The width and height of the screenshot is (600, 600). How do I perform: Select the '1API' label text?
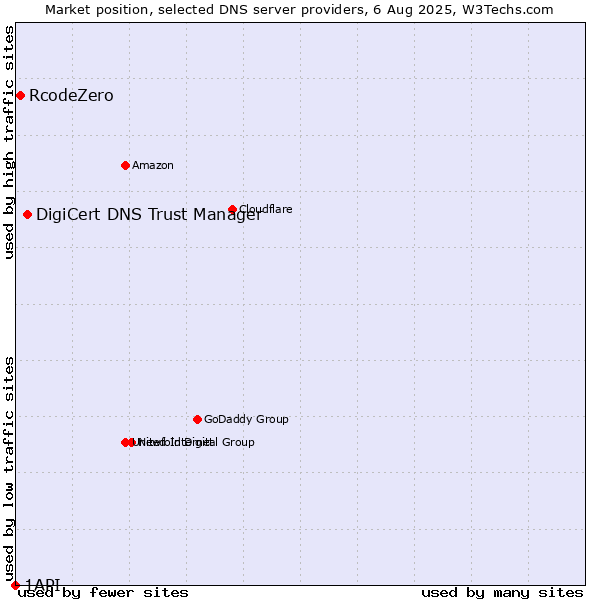click(43, 584)
